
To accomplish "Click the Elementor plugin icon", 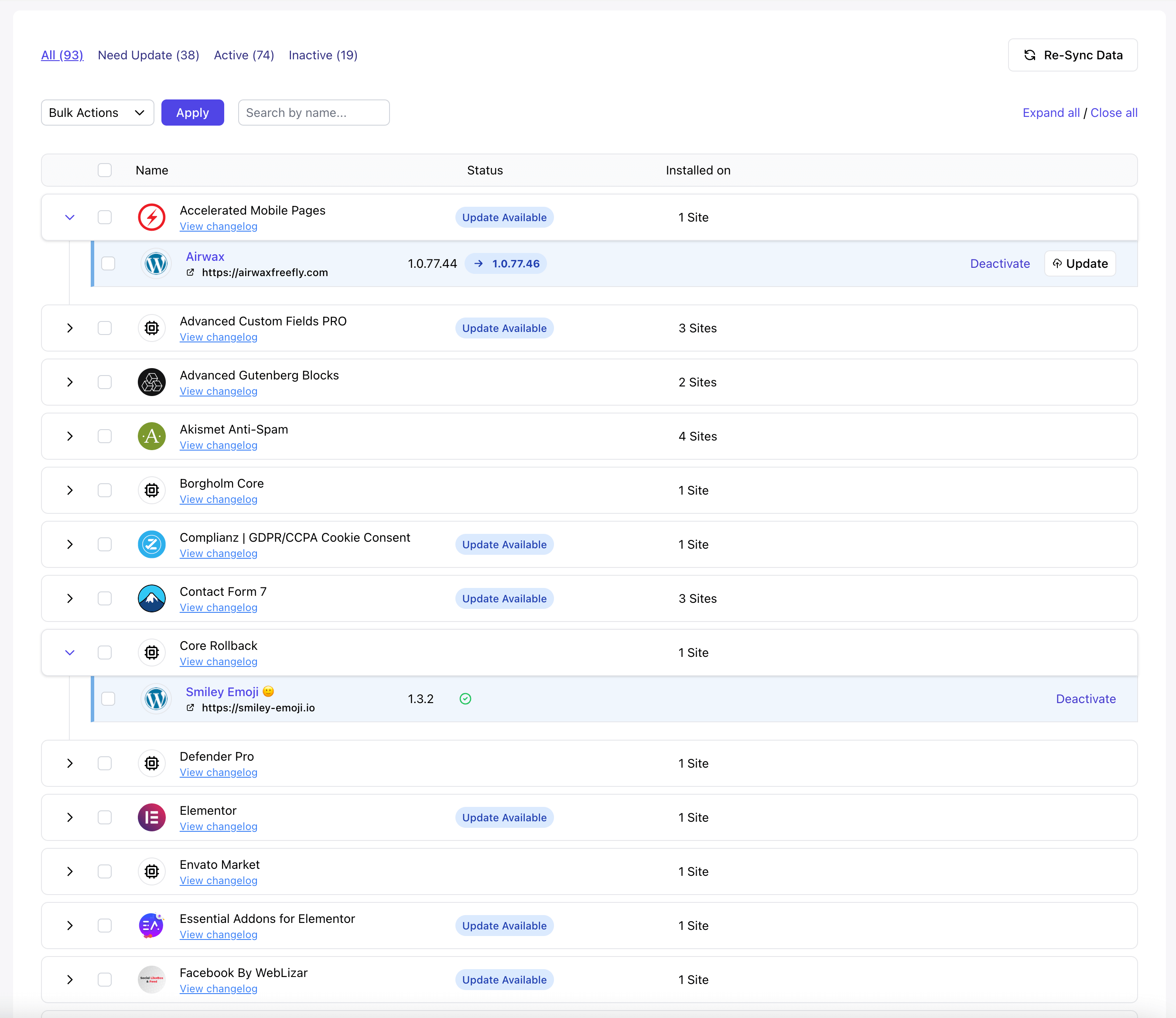I will 151,817.
